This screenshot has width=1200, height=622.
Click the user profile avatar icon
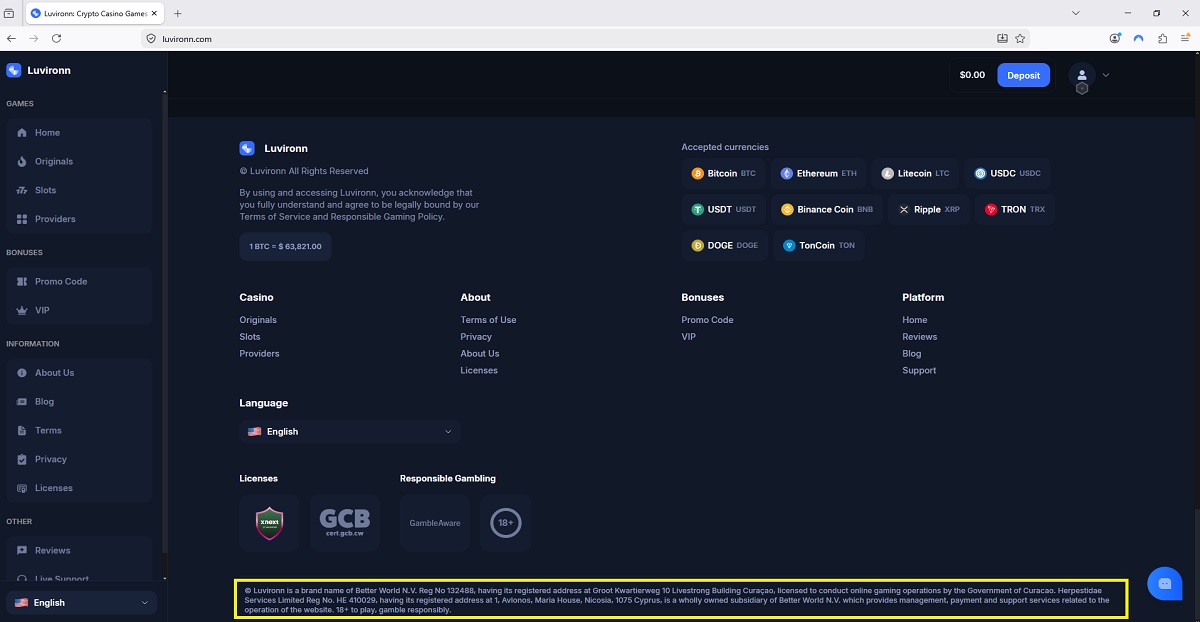click(x=1082, y=75)
